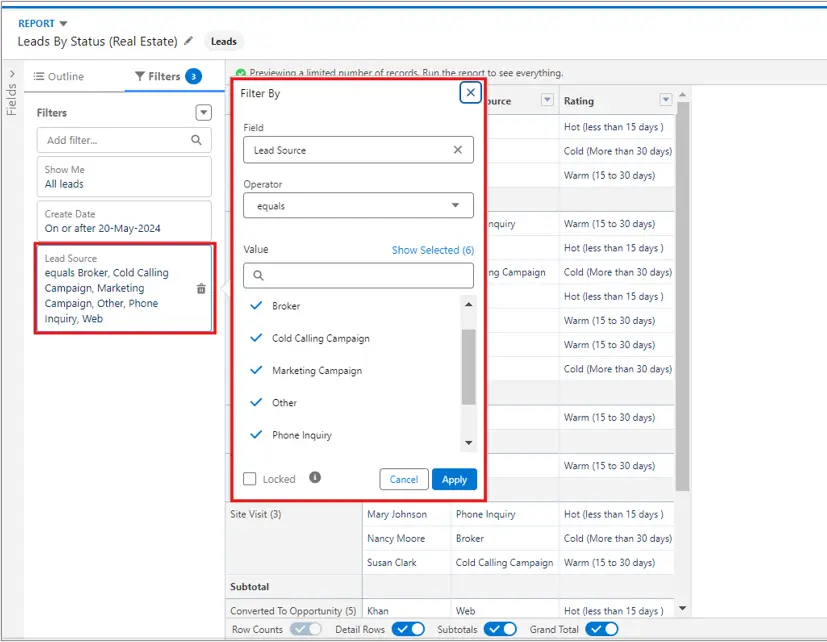Uncheck the Cold Calling Campaign value
The image size is (827, 642).
[256, 338]
